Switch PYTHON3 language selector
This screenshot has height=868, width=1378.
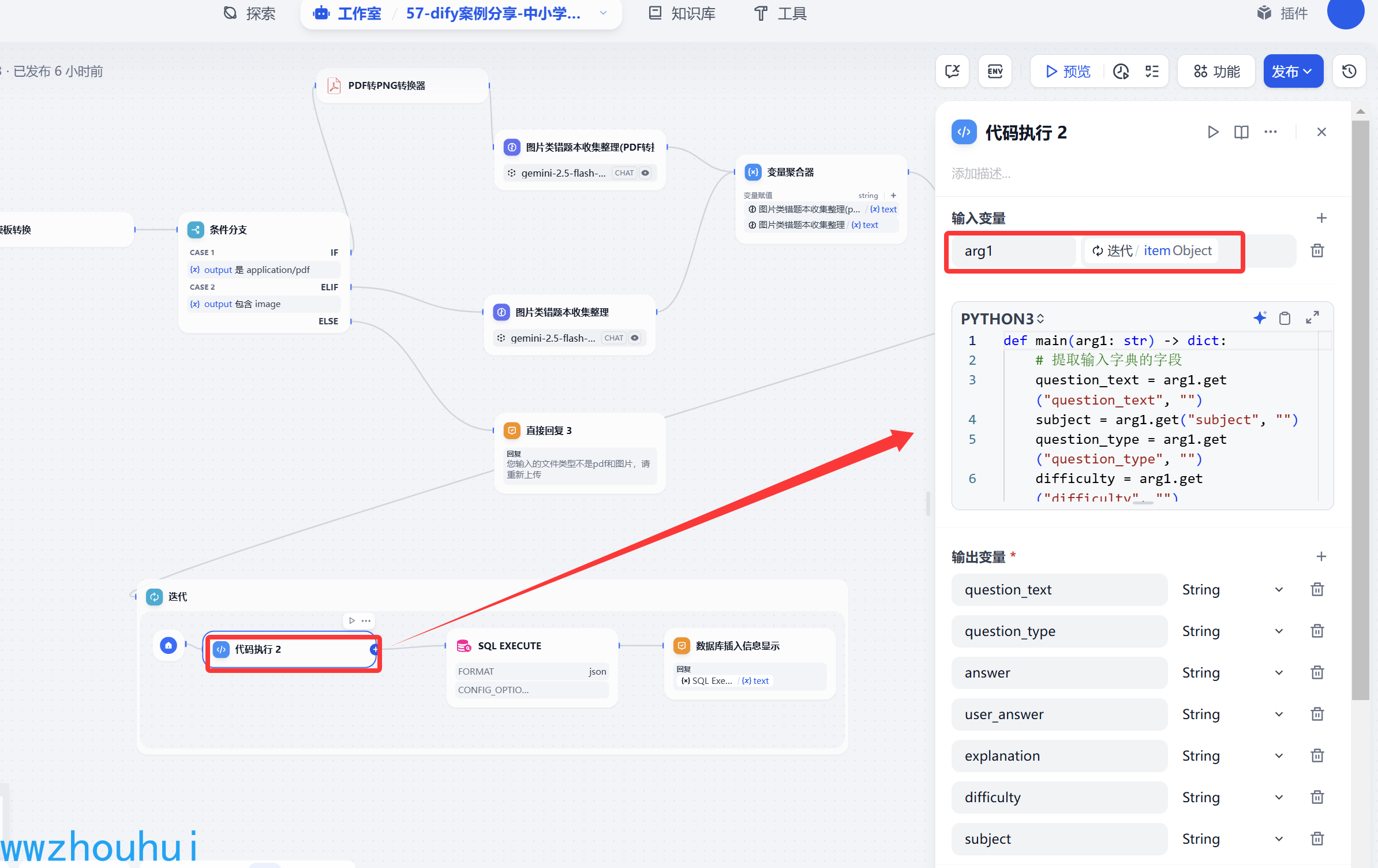[x=1002, y=319]
